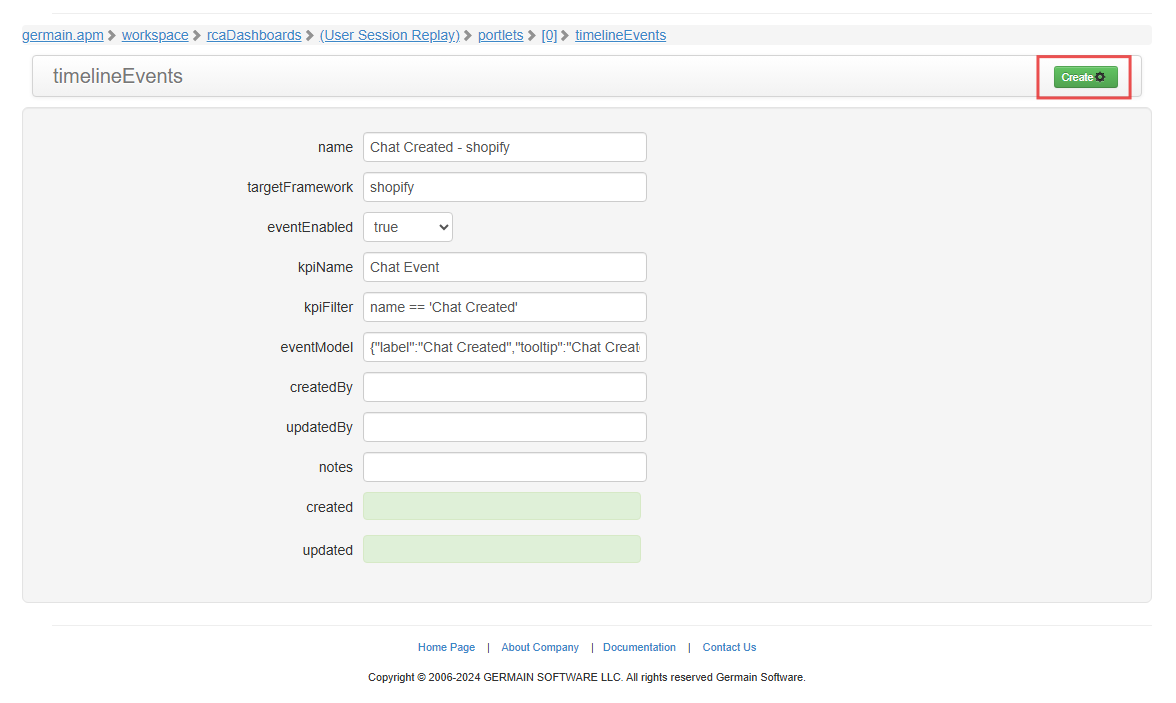Focus the targetFramework text field
Screen dimensions: 1176x703
(504, 187)
